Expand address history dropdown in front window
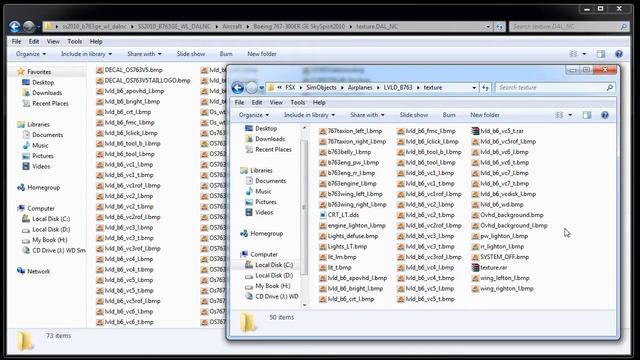This screenshot has height=360, width=640. 474,87
